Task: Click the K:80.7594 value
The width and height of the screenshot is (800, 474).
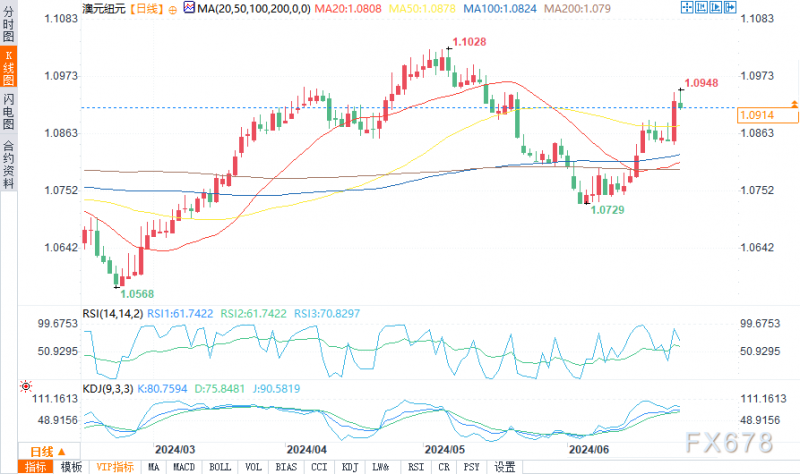Action: point(162,389)
